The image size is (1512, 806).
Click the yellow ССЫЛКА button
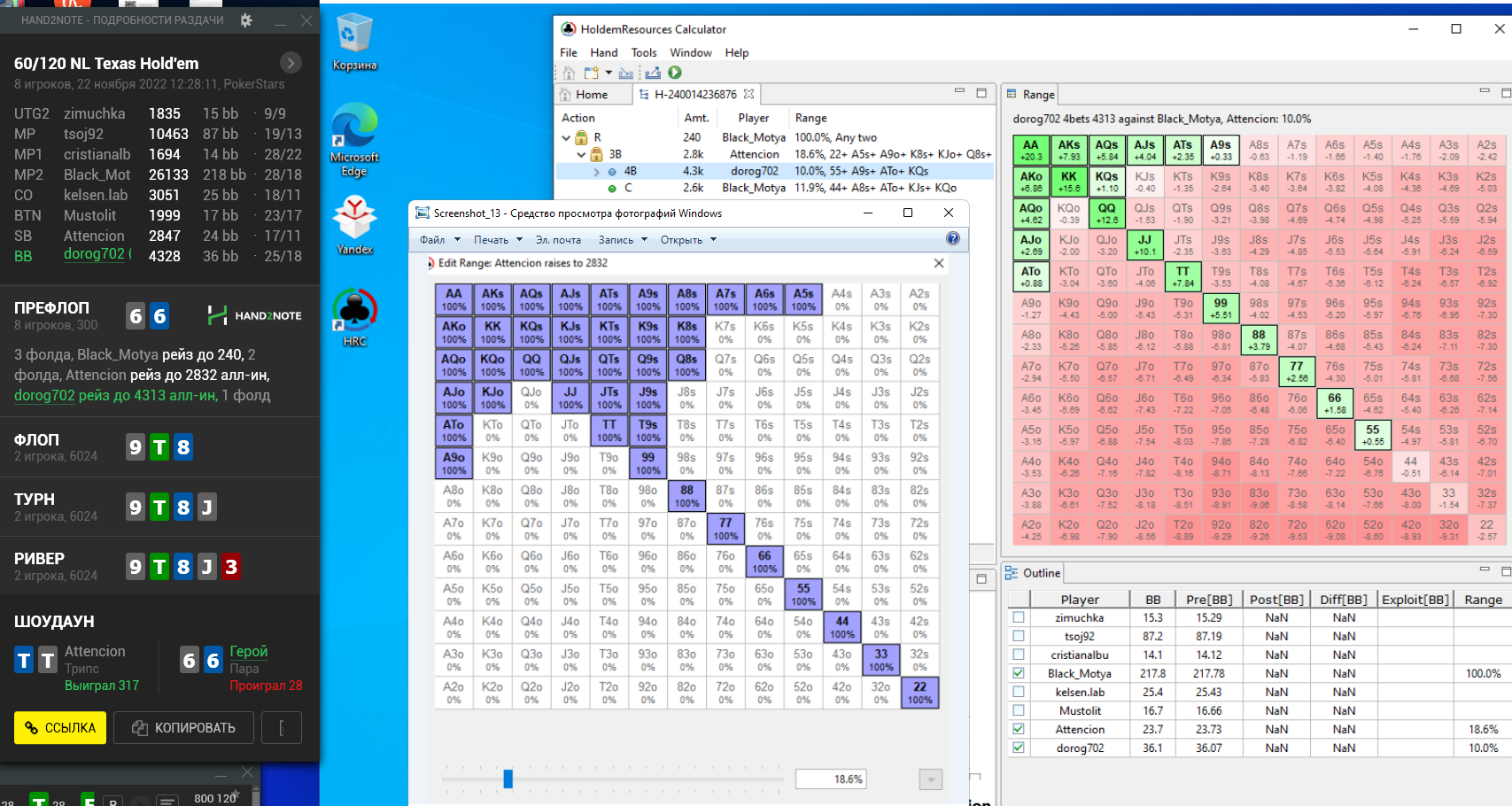(60, 727)
